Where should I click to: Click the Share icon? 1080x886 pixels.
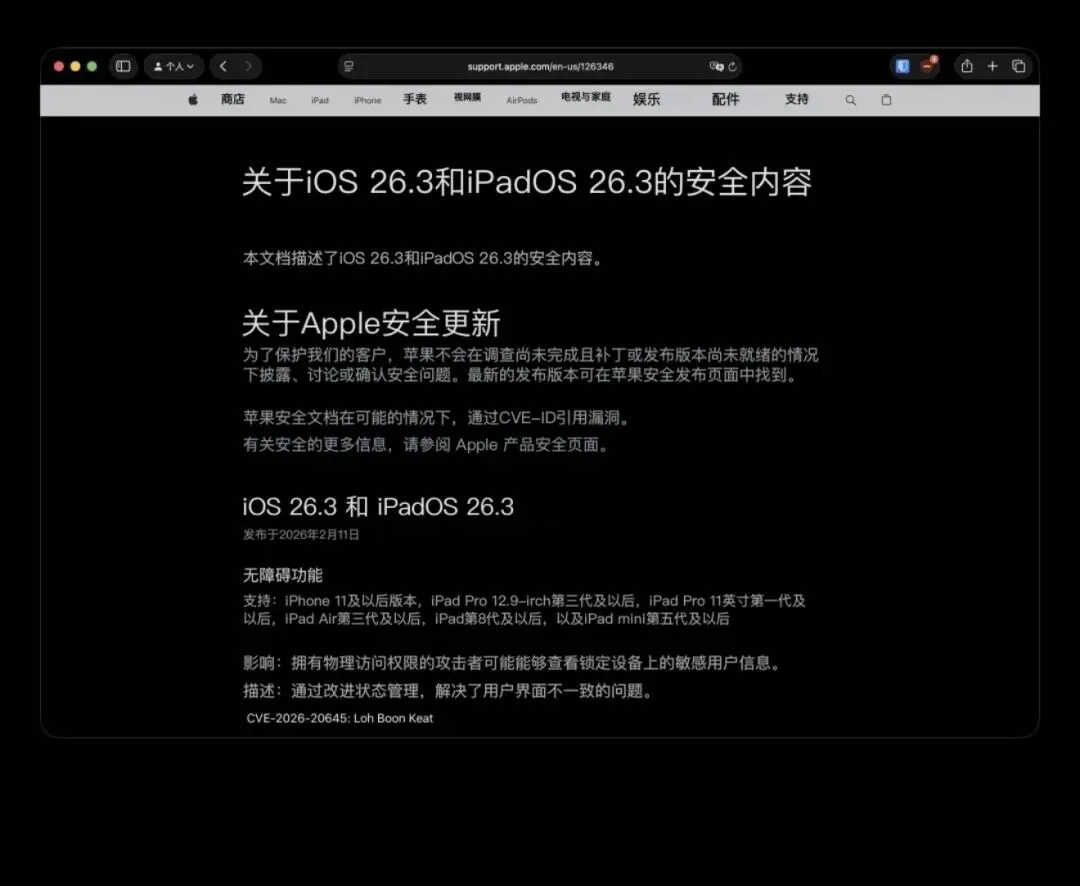coord(967,66)
